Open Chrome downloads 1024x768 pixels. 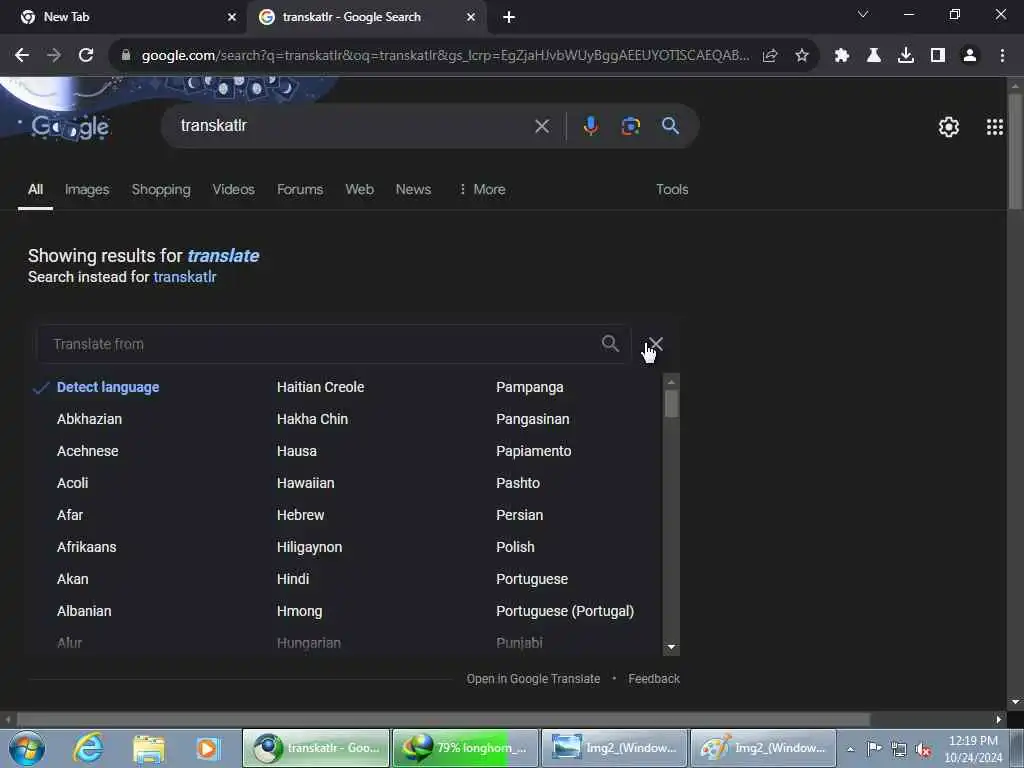point(906,56)
